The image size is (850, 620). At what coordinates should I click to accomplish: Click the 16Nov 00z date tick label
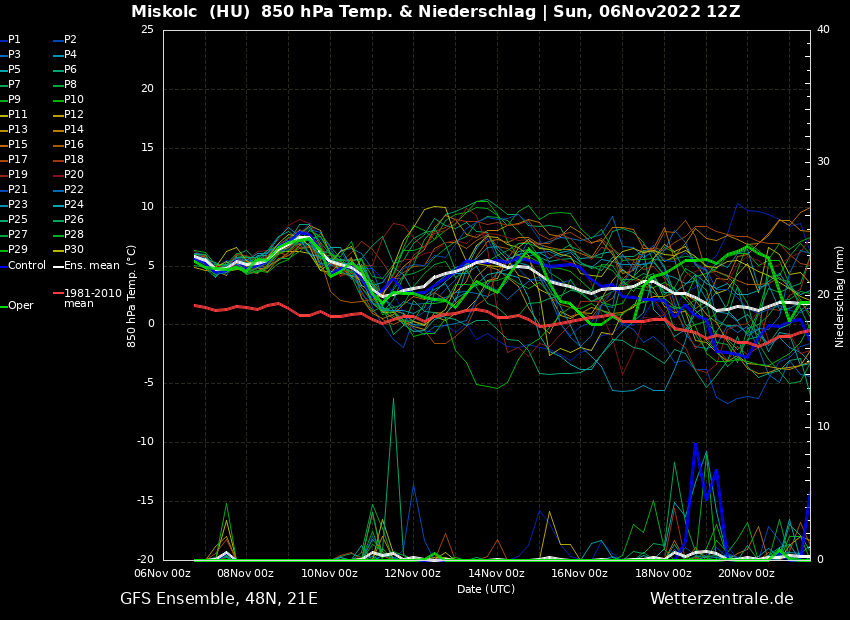[x=579, y=573]
